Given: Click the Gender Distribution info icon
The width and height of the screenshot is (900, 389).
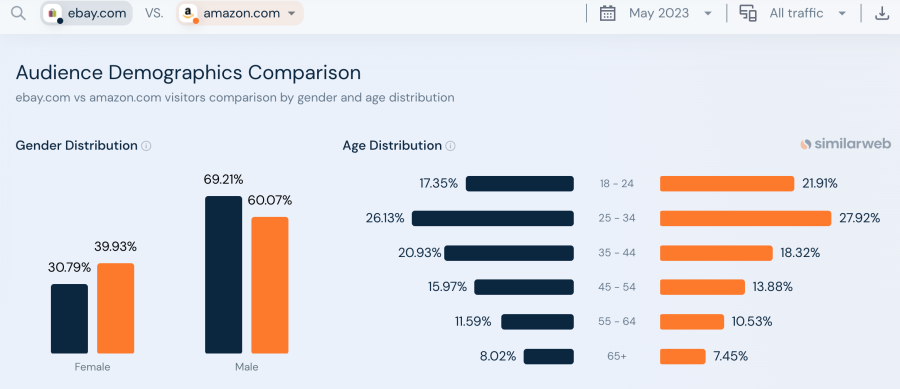Looking at the screenshot, I should pyautogui.click(x=146, y=146).
